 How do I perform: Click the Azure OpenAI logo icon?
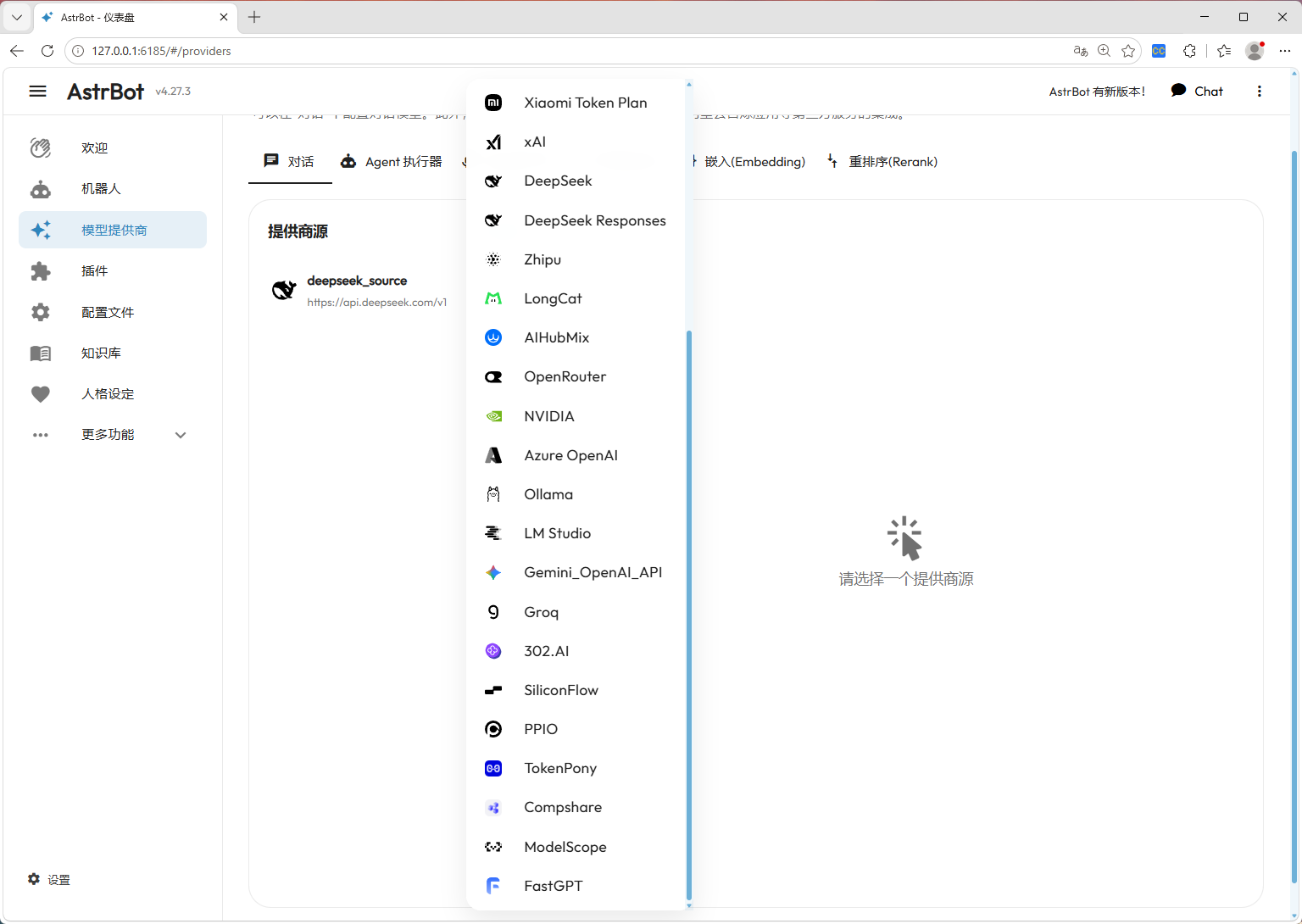click(x=493, y=455)
